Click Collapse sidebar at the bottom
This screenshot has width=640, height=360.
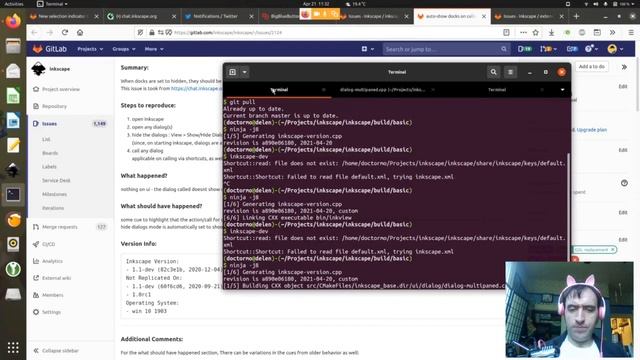pos(60,351)
